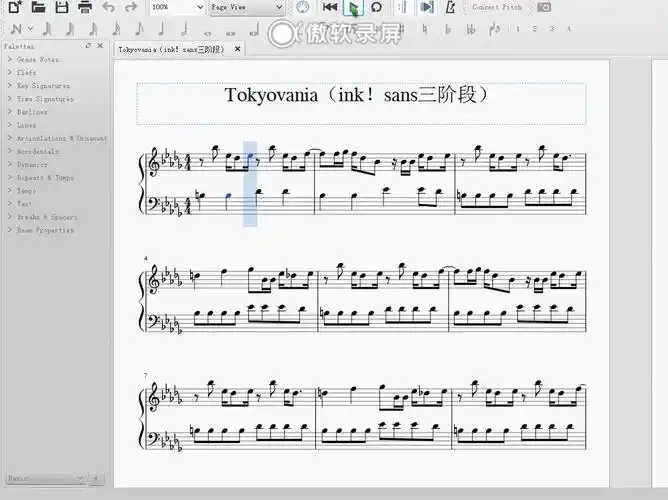Click the play button to start playback
Image resolution: width=668 pixels, height=500 pixels.
pyautogui.click(x=353, y=8)
